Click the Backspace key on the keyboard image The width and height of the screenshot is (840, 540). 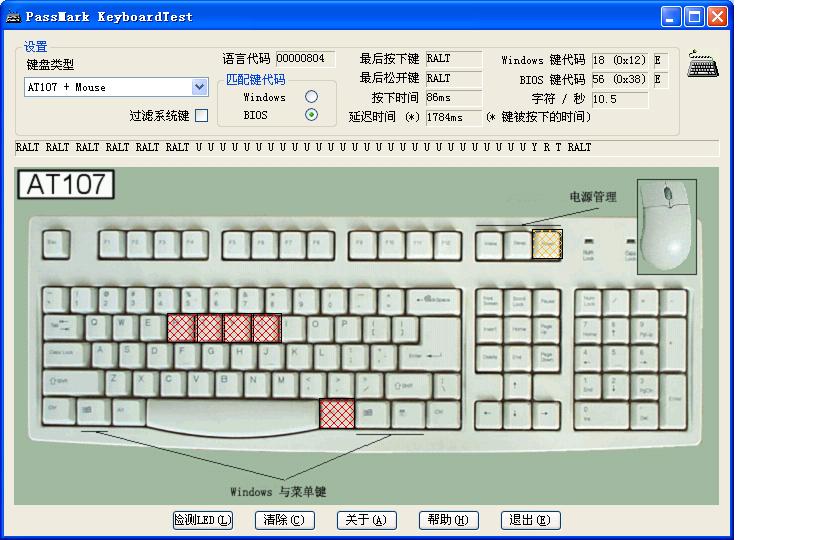click(434, 300)
